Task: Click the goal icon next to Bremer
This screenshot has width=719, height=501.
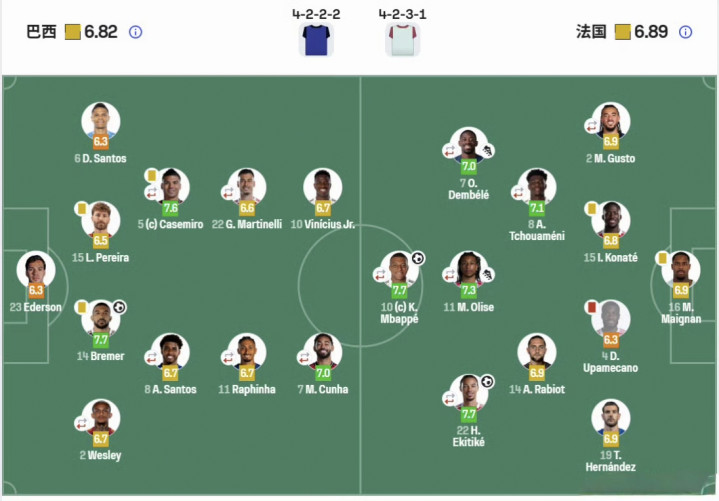Action: [x=119, y=307]
